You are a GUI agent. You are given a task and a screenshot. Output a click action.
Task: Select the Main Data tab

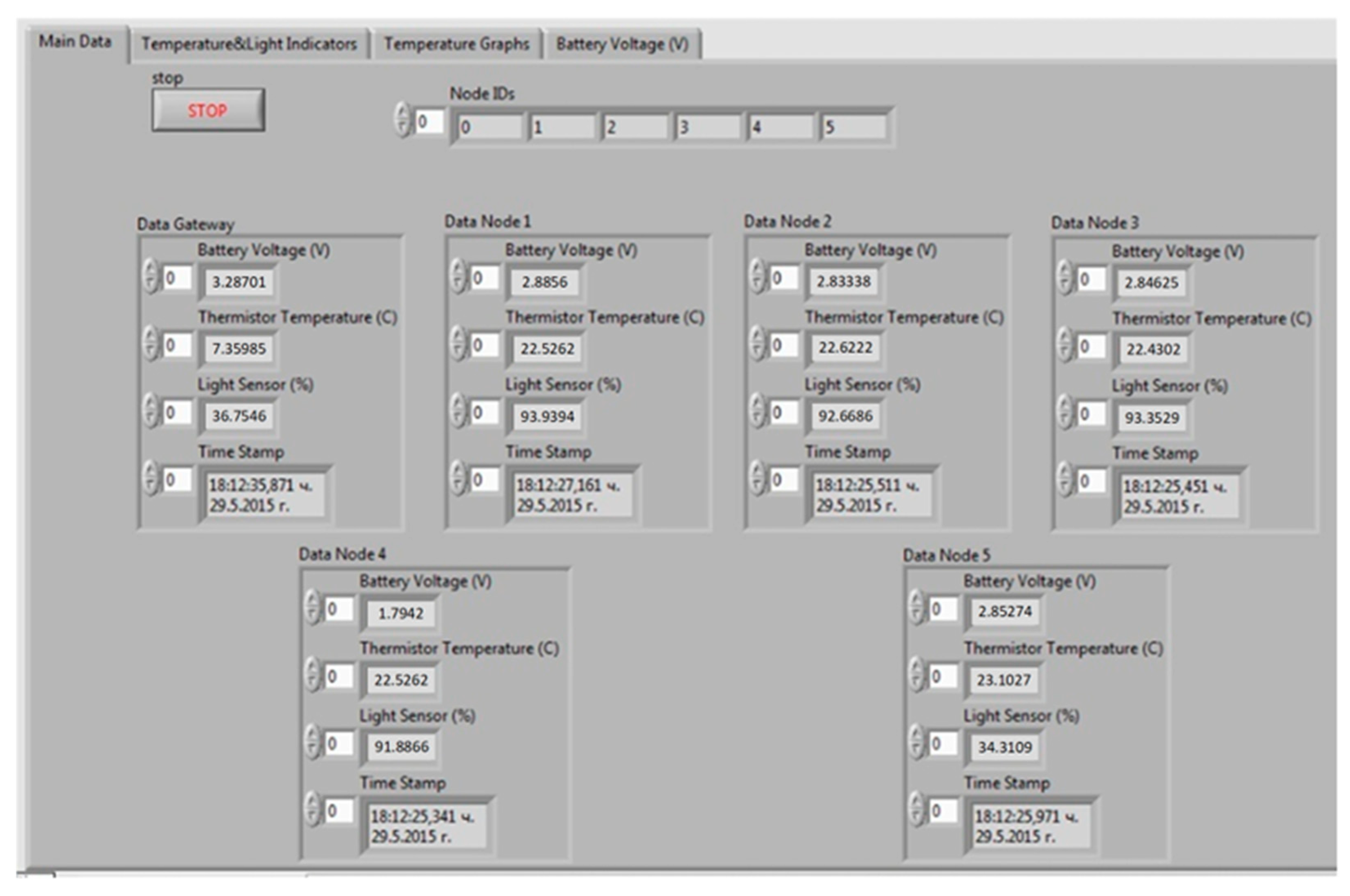point(75,41)
